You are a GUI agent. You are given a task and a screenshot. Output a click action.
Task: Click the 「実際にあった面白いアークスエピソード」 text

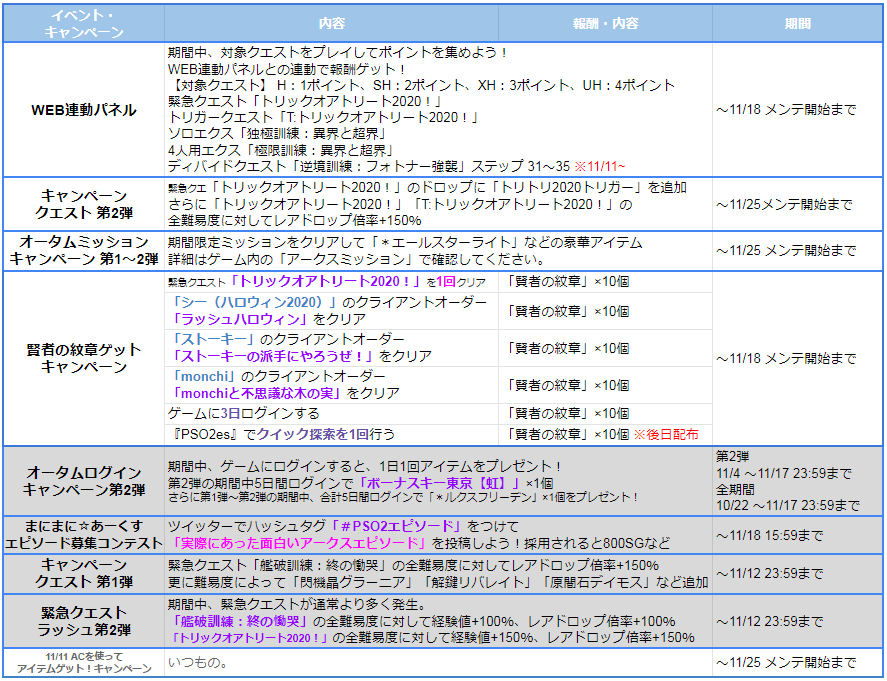click(299, 543)
